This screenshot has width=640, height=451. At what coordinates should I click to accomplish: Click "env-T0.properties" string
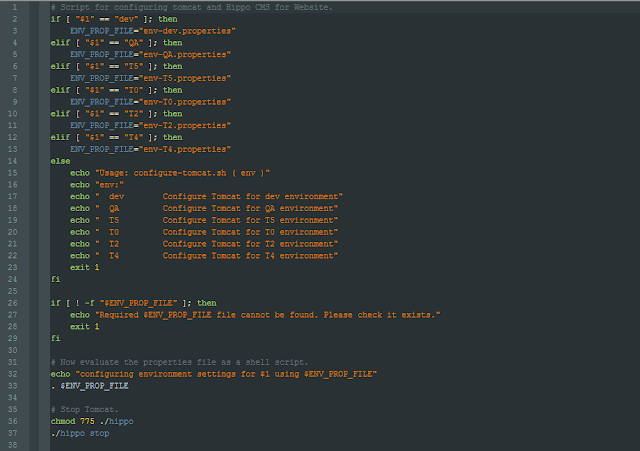coord(185,102)
